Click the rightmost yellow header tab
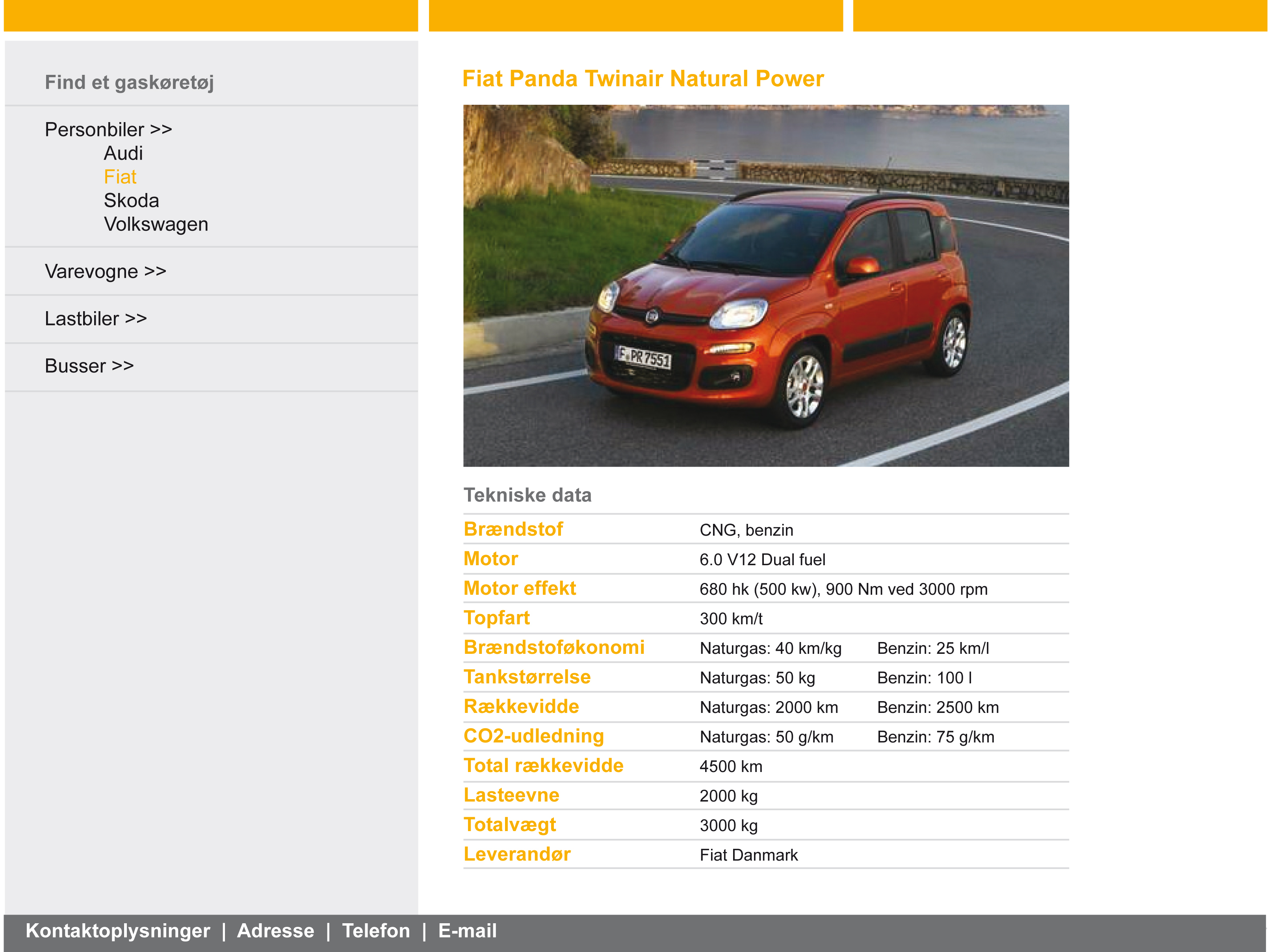This screenshot has height=952, width=1272. pos(1059,15)
